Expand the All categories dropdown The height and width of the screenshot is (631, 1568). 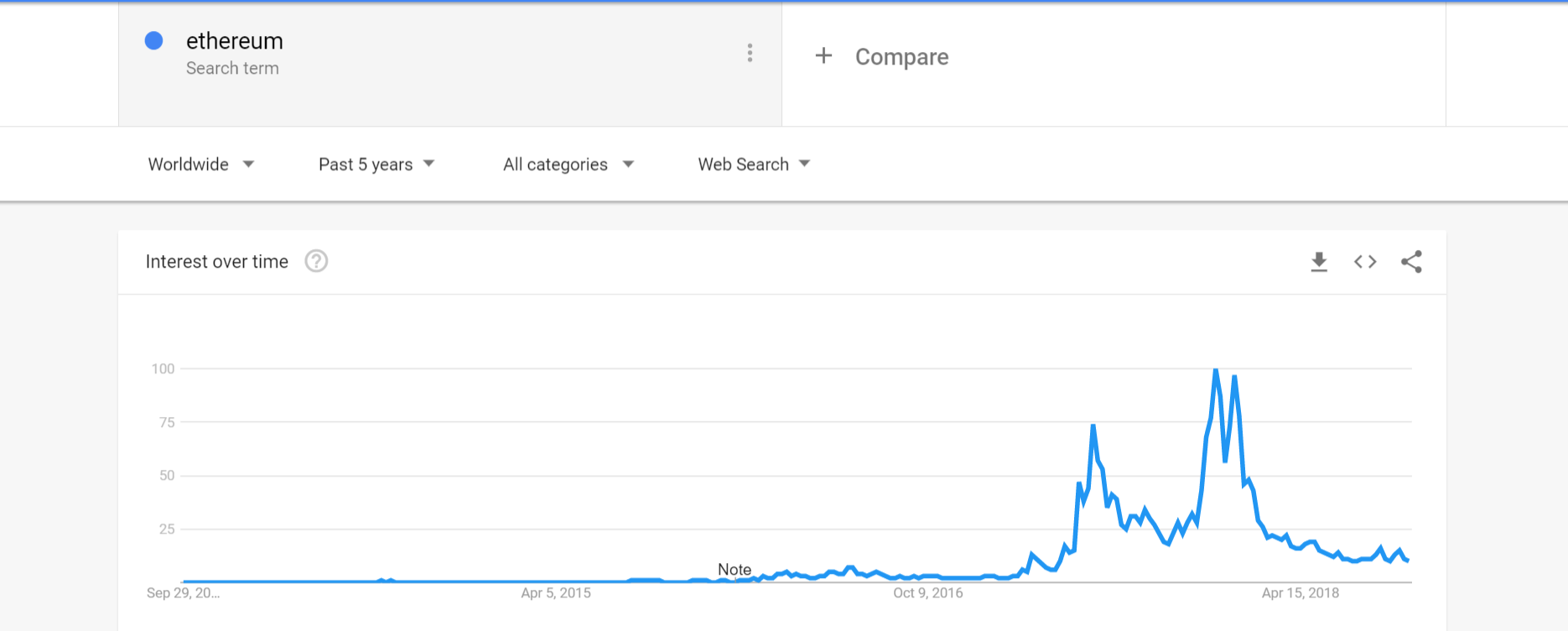click(x=569, y=164)
